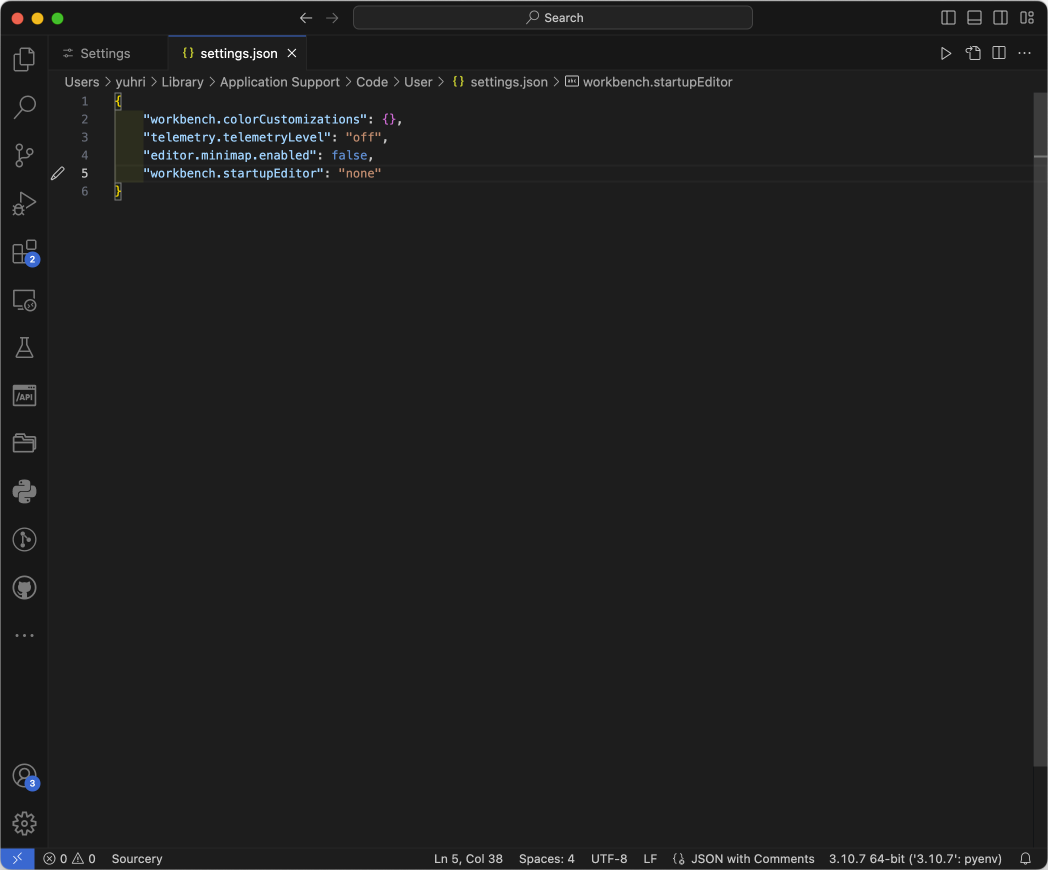Click the remote window indicator in status bar
The width and height of the screenshot is (1048, 870).
click(x=17, y=859)
